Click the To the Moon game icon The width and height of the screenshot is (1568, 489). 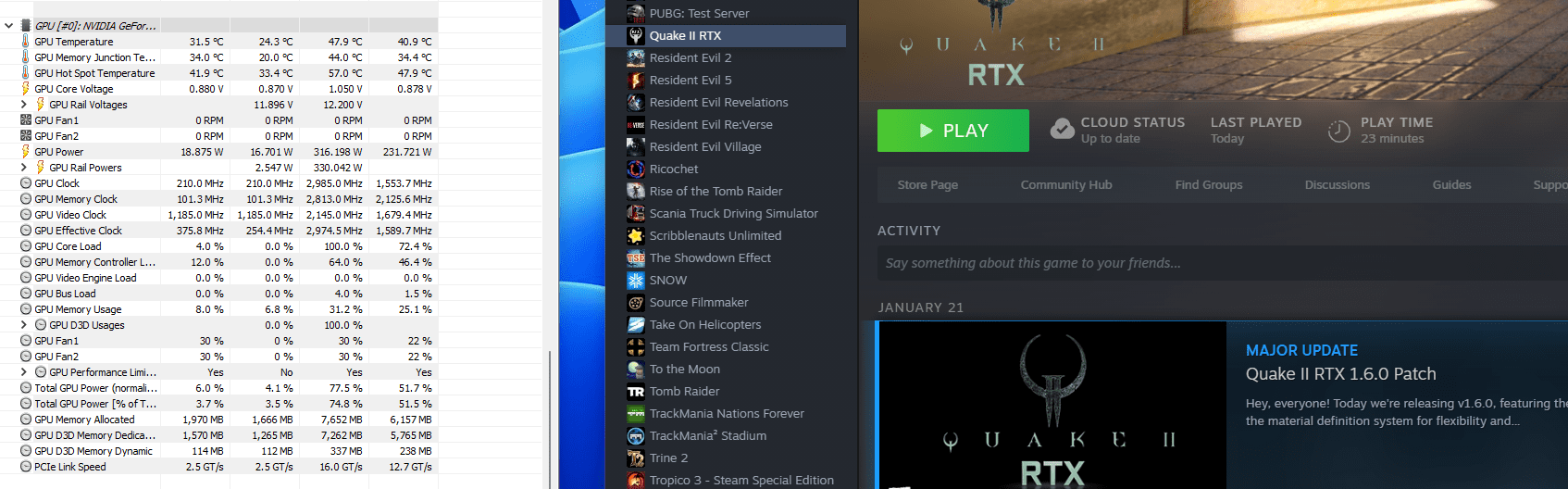636,369
